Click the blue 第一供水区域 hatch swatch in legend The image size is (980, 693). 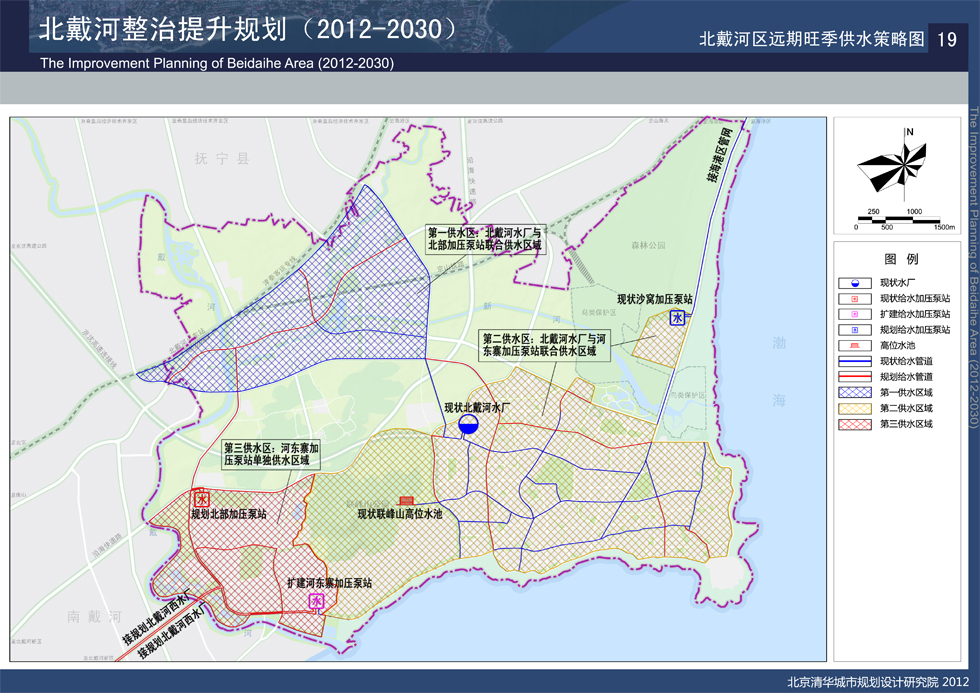856,393
